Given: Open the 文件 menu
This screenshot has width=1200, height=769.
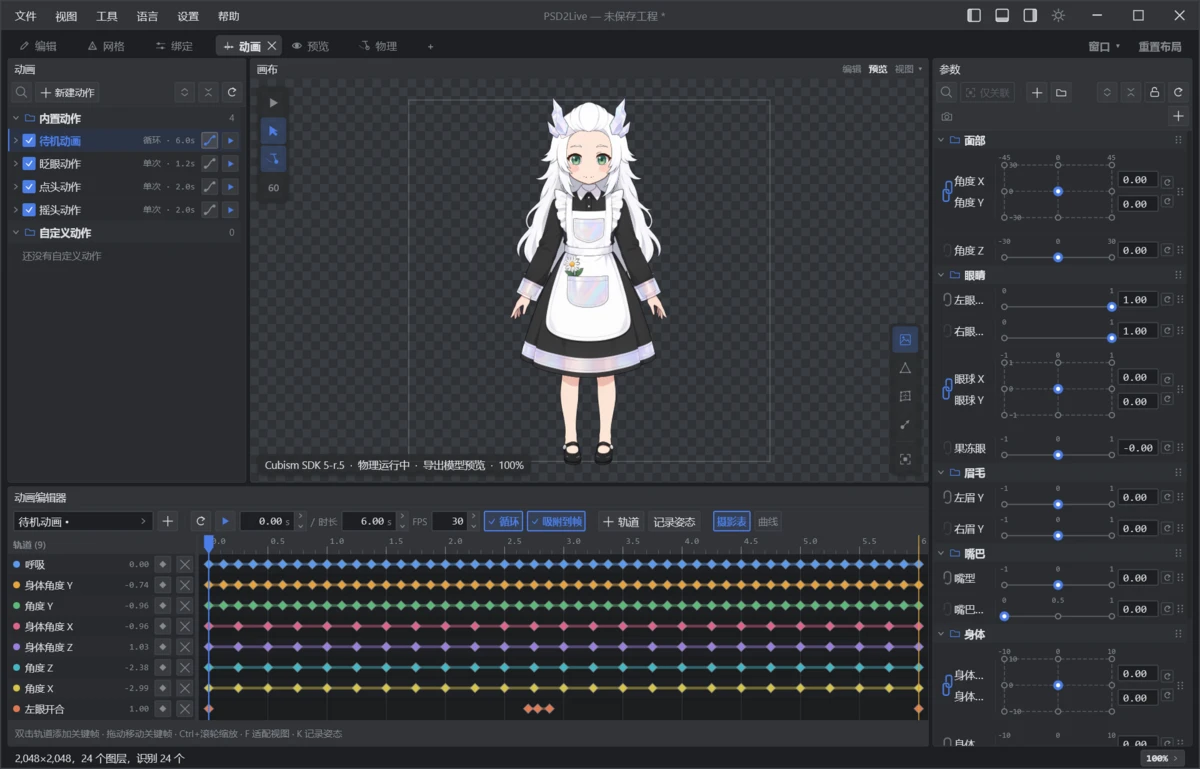Looking at the screenshot, I should [x=25, y=16].
